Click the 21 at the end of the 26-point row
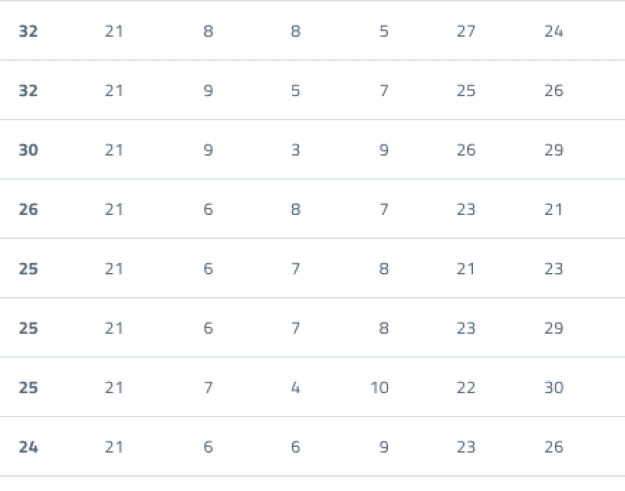 pyautogui.click(x=554, y=209)
